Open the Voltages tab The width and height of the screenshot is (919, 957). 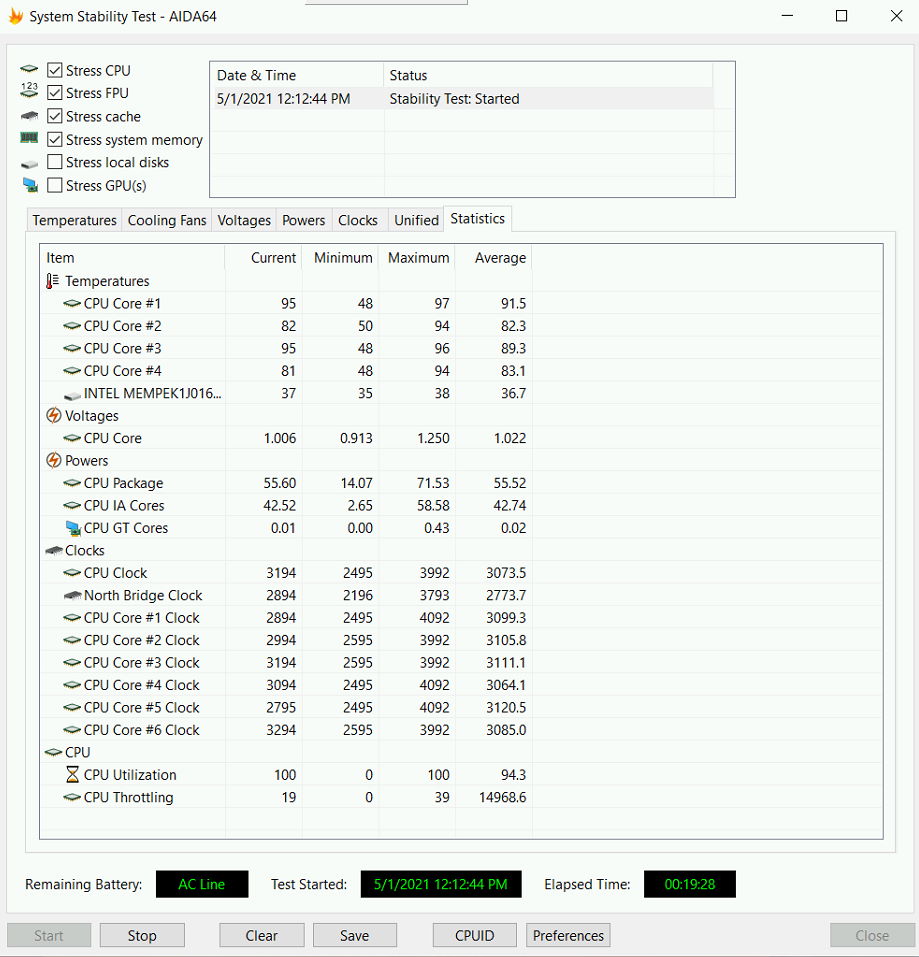pyautogui.click(x=244, y=220)
